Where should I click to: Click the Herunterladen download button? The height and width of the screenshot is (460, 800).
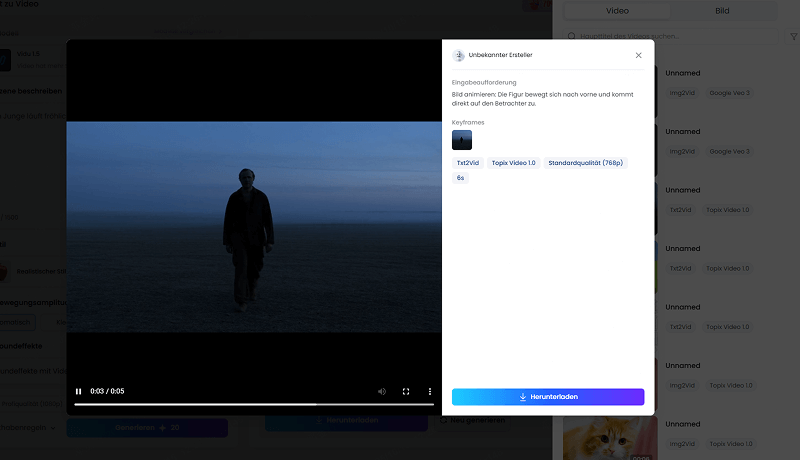[548, 397]
